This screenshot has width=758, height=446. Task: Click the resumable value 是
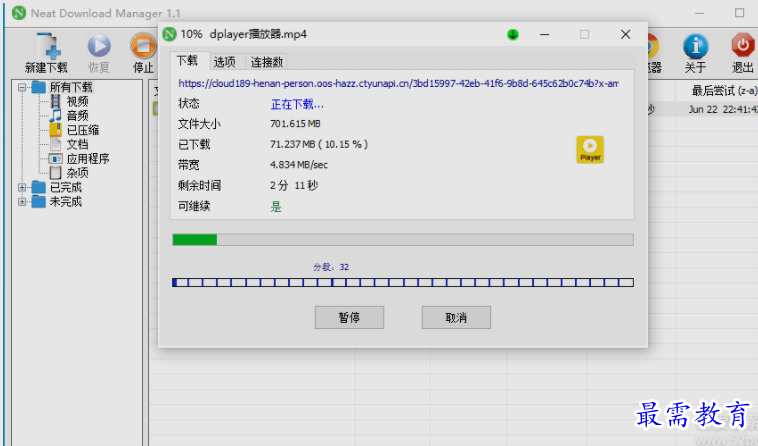point(276,207)
